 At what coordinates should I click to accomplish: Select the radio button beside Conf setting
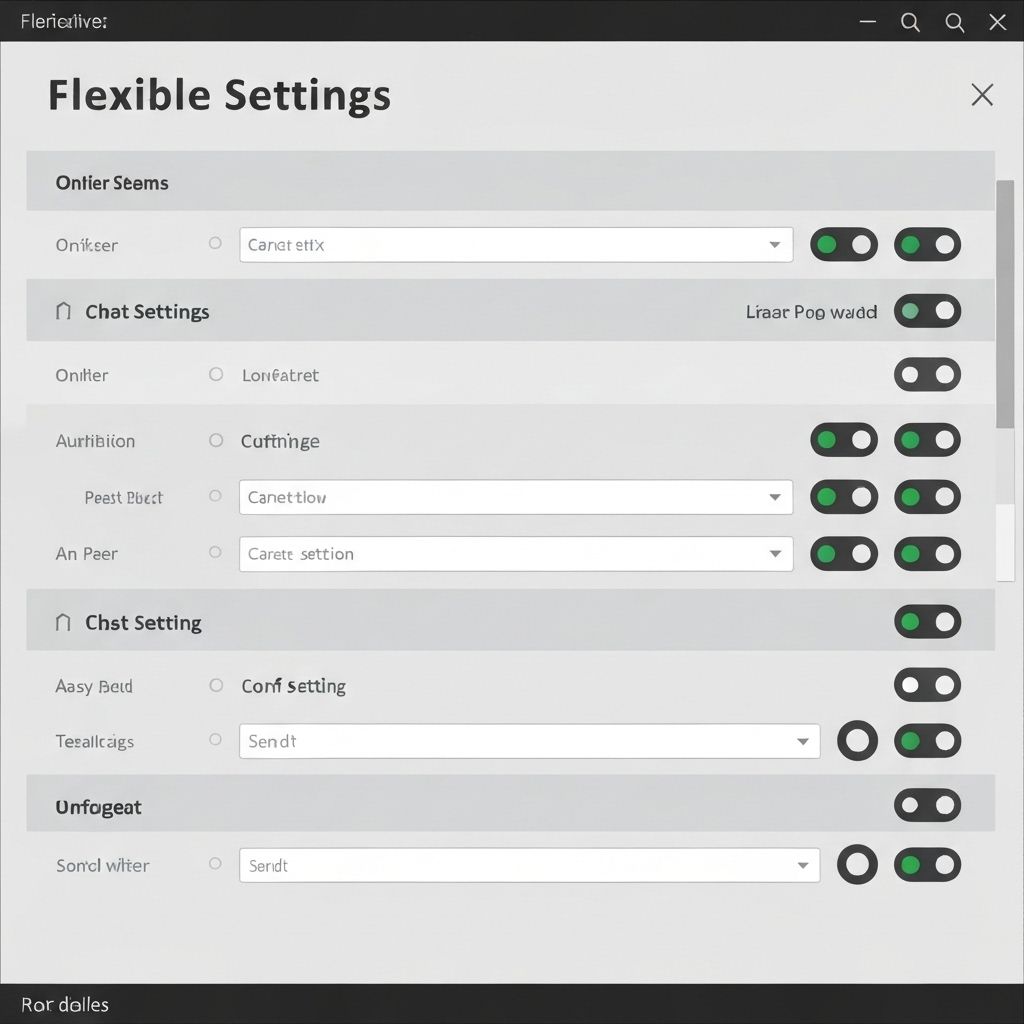click(216, 686)
